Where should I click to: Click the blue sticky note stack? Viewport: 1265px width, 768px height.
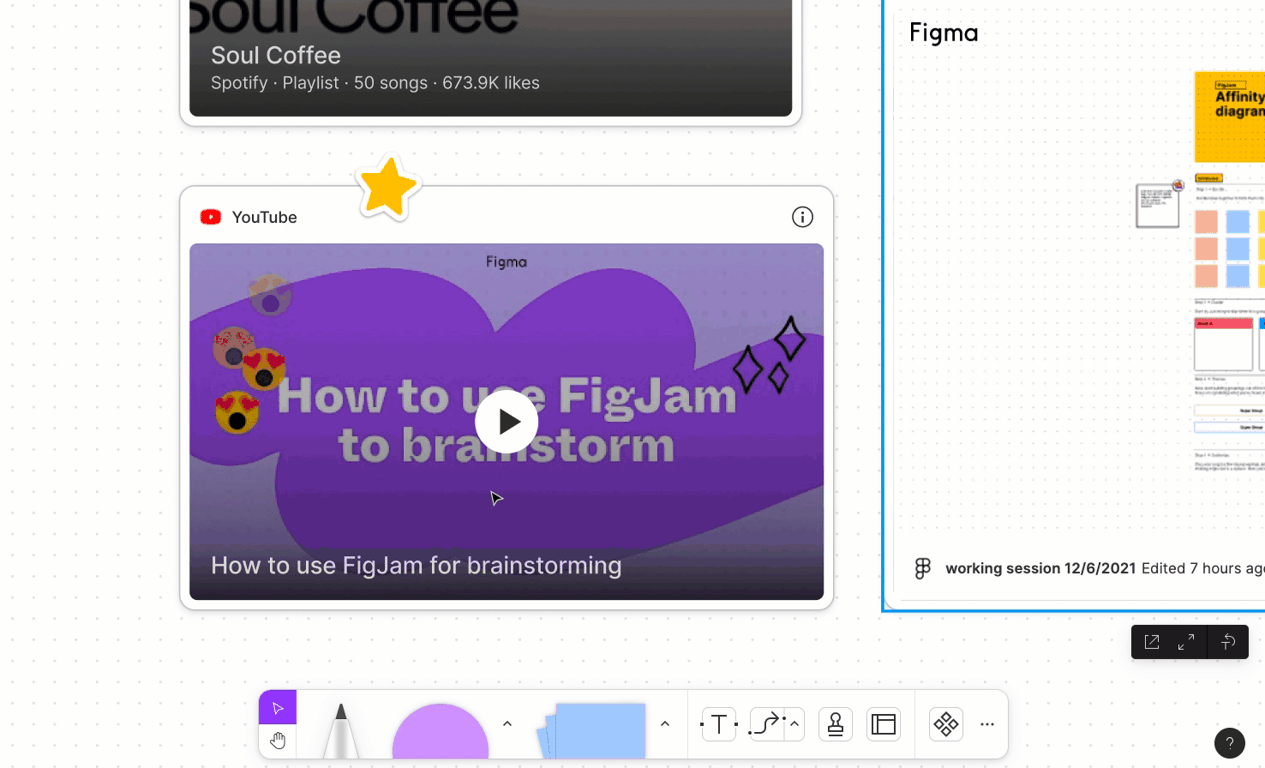click(x=596, y=731)
